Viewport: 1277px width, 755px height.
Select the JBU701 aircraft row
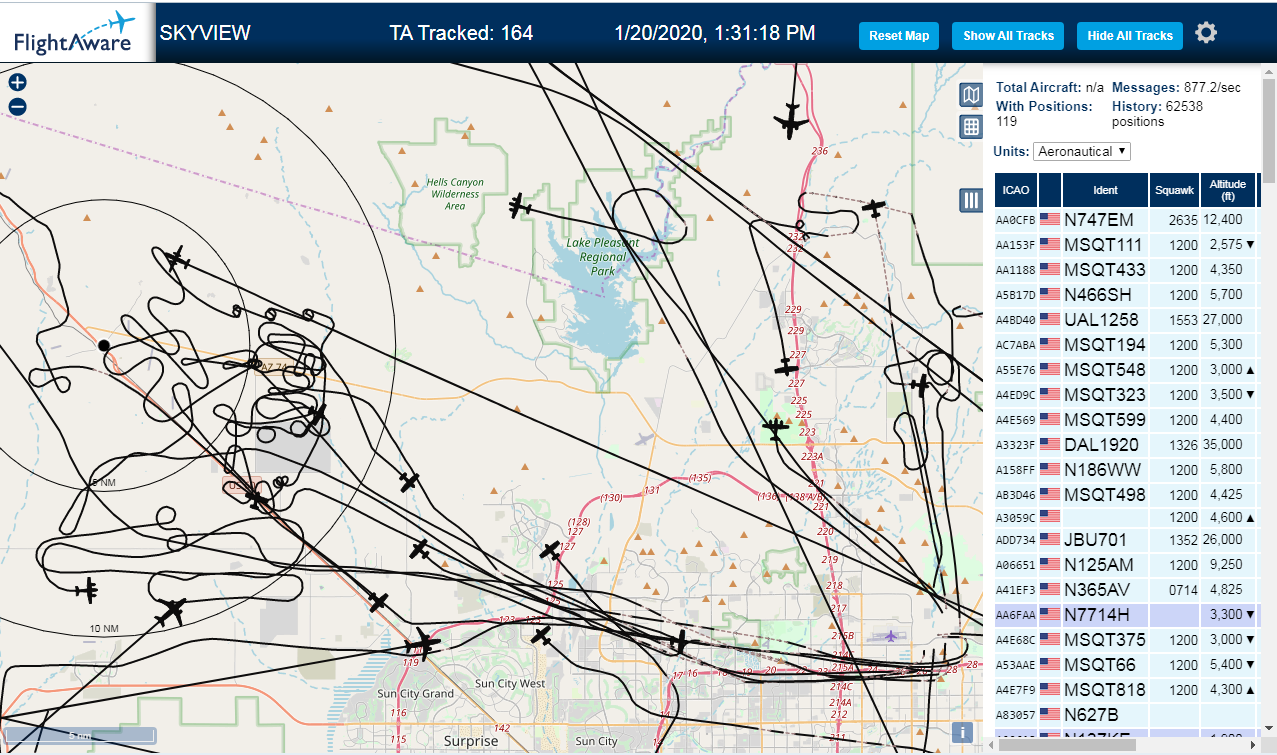click(1128, 539)
